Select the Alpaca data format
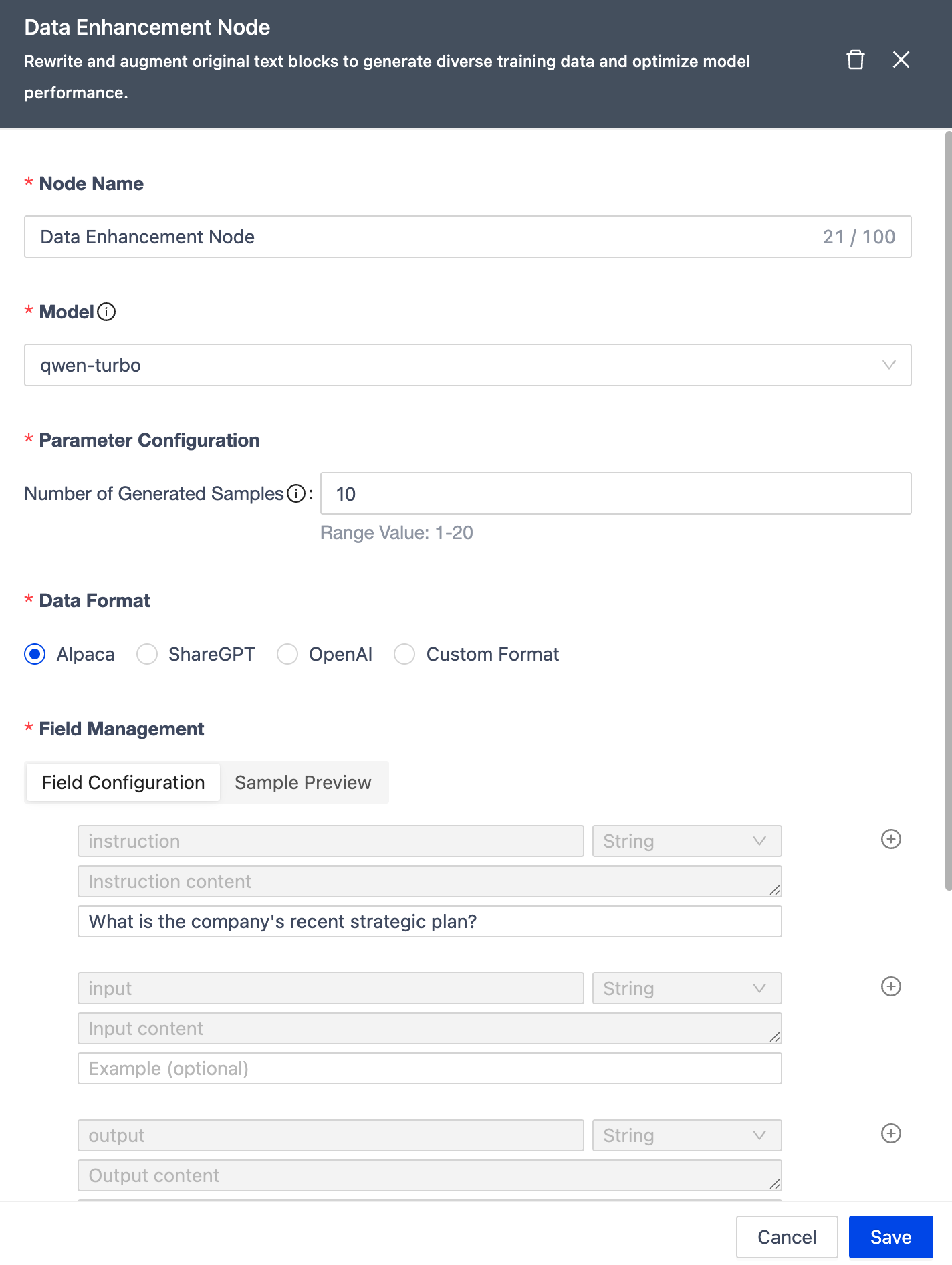The height and width of the screenshot is (1265, 952). pos(35,654)
